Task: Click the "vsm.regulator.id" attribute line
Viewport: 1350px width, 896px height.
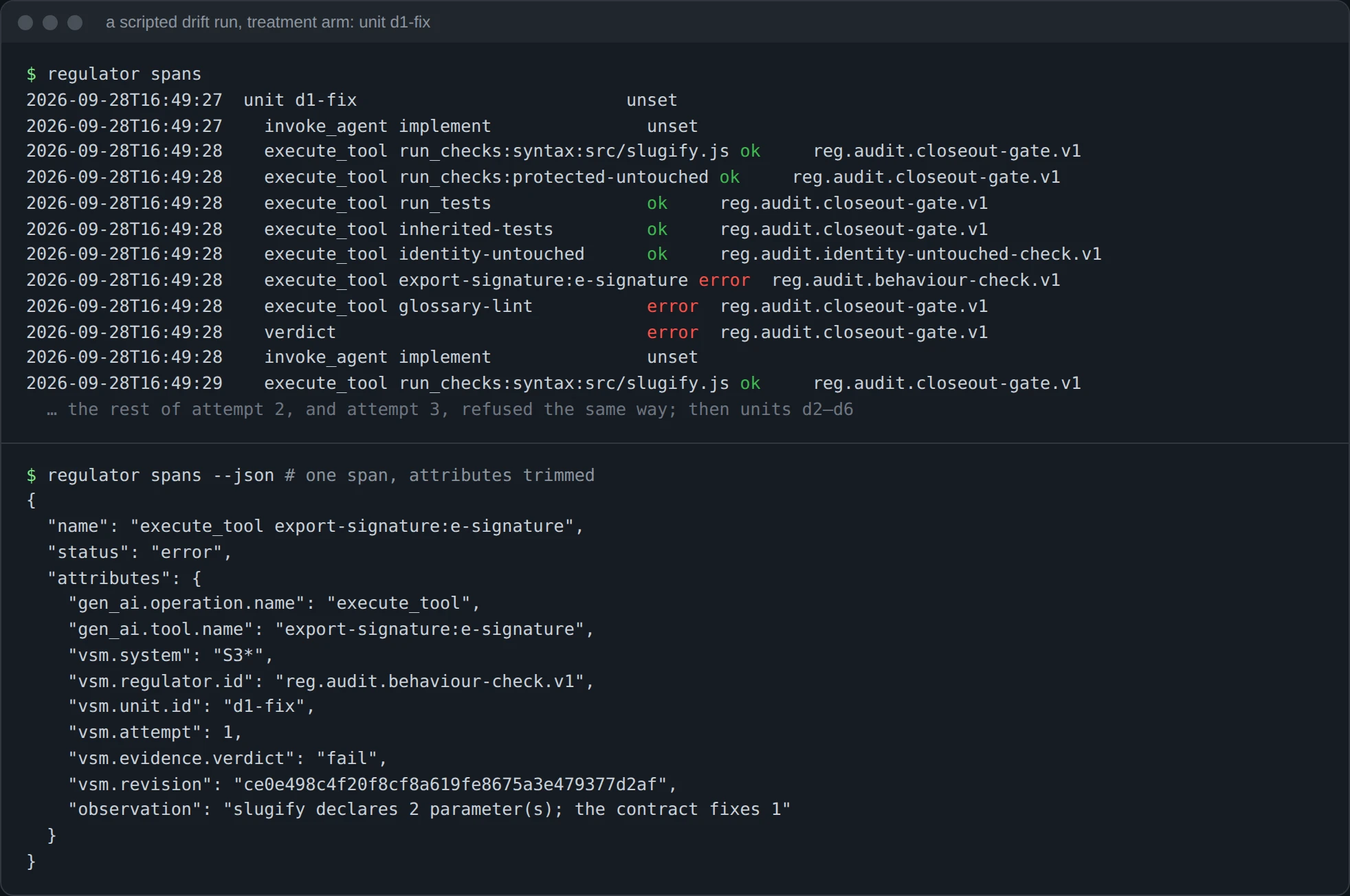Action: (x=331, y=682)
